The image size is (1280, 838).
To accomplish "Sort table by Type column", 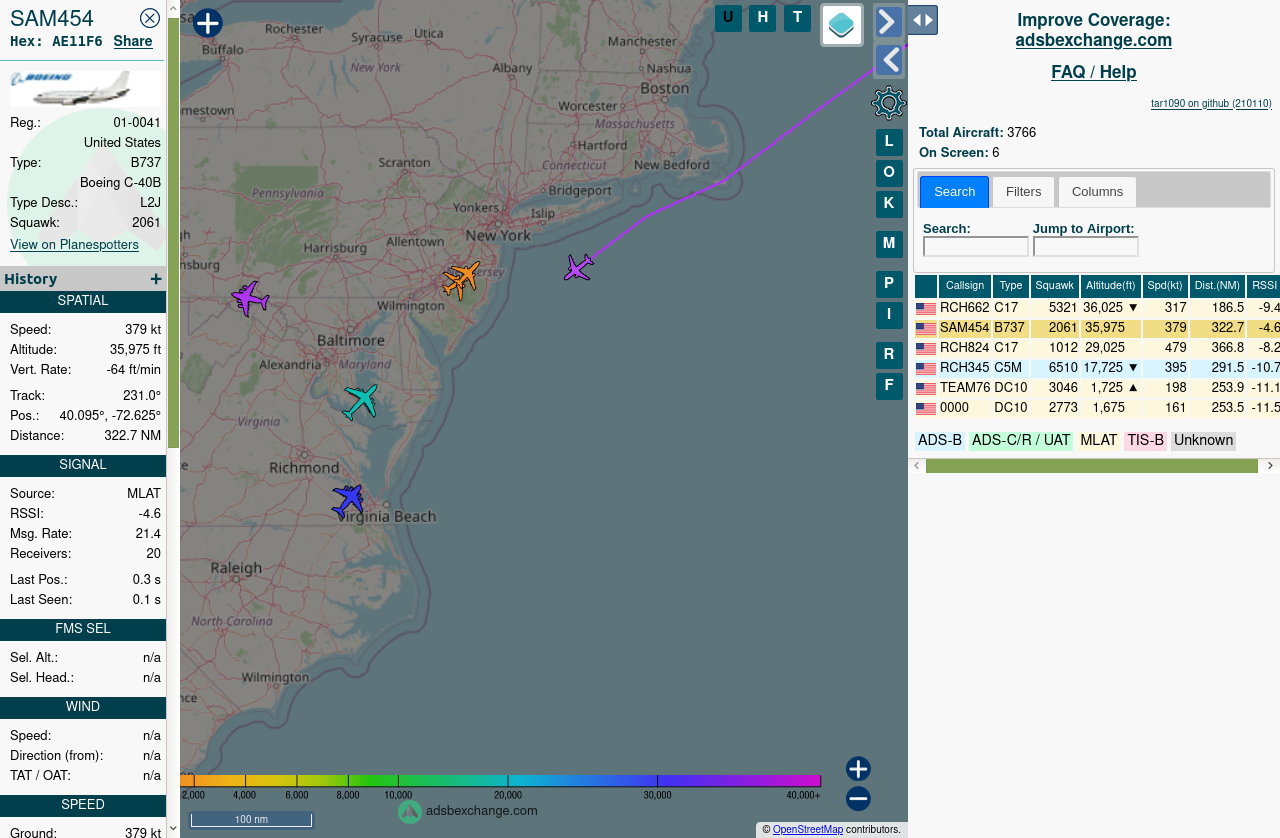I will pyautogui.click(x=1011, y=286).
